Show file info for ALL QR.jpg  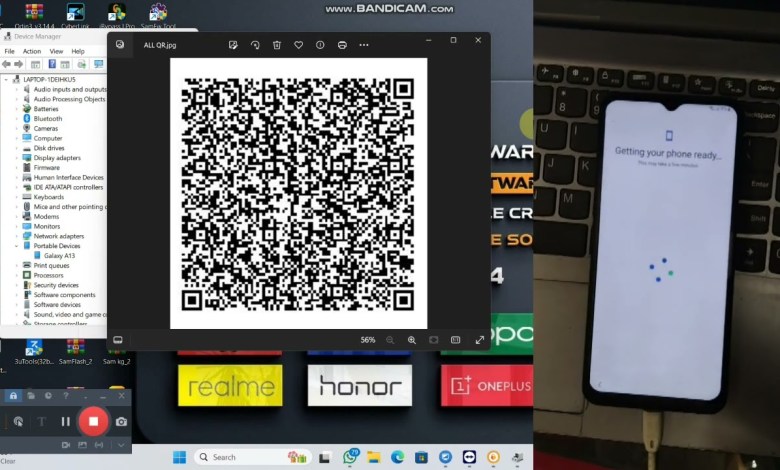[320, 45]
